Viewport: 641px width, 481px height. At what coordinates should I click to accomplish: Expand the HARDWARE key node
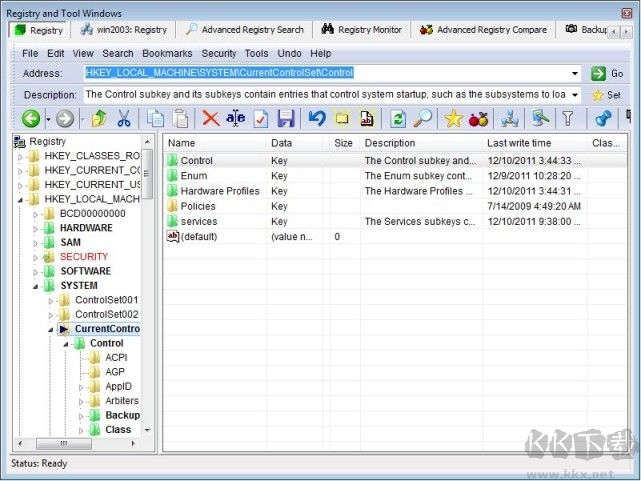point(35,228)
